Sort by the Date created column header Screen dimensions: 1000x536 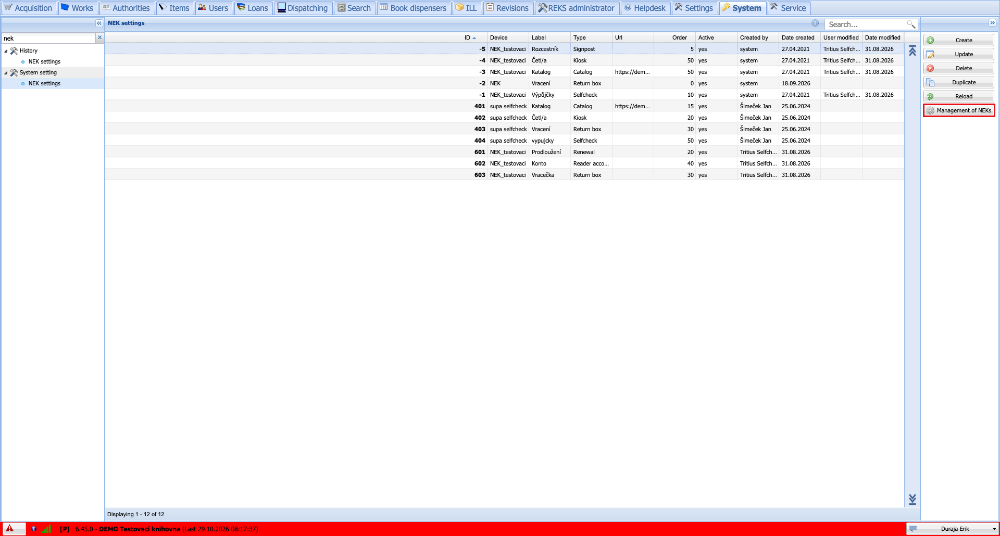tap(799, 38)
